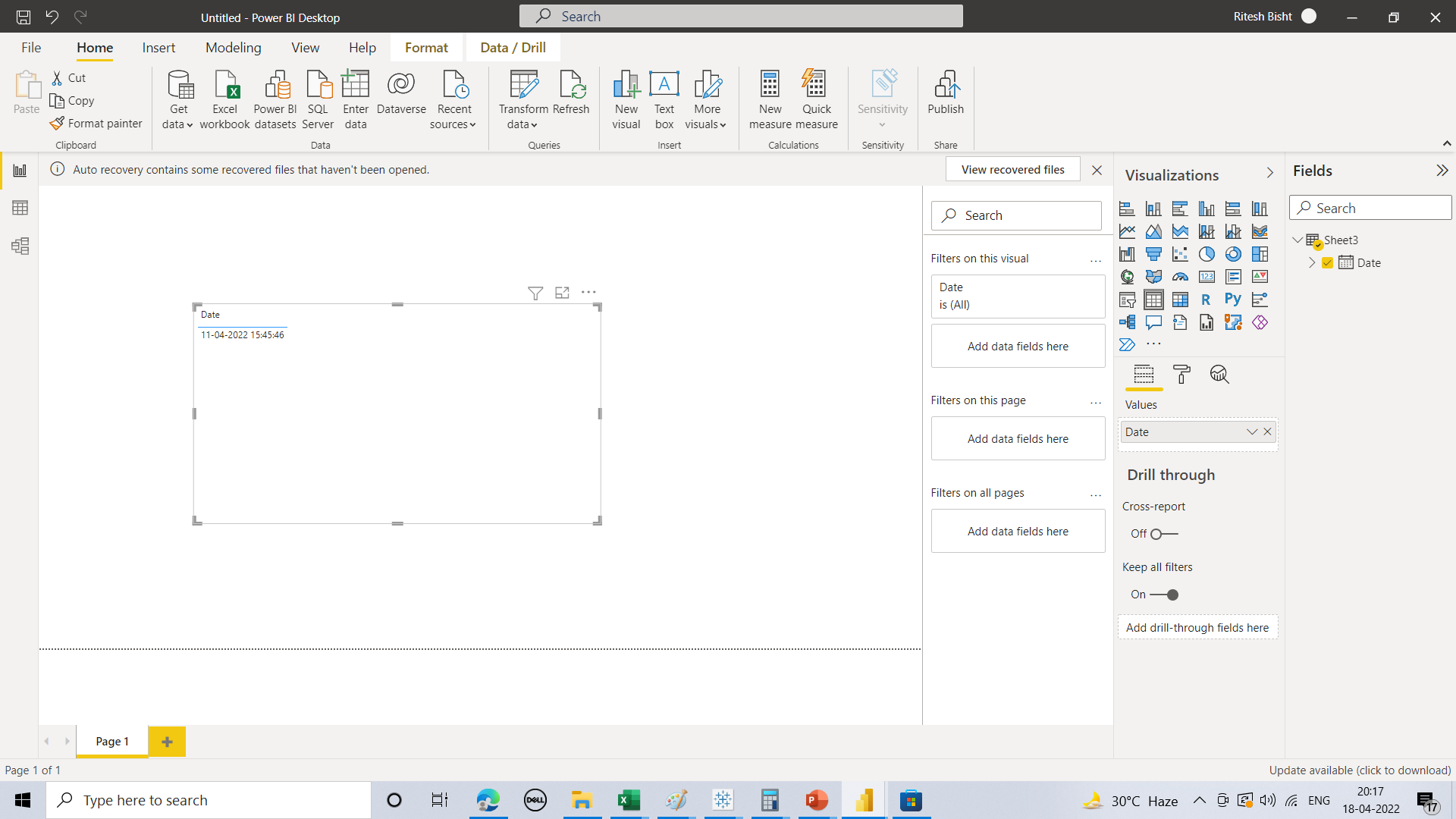Choose the R script visual

pyautogui.click(x=1207, y=300)
